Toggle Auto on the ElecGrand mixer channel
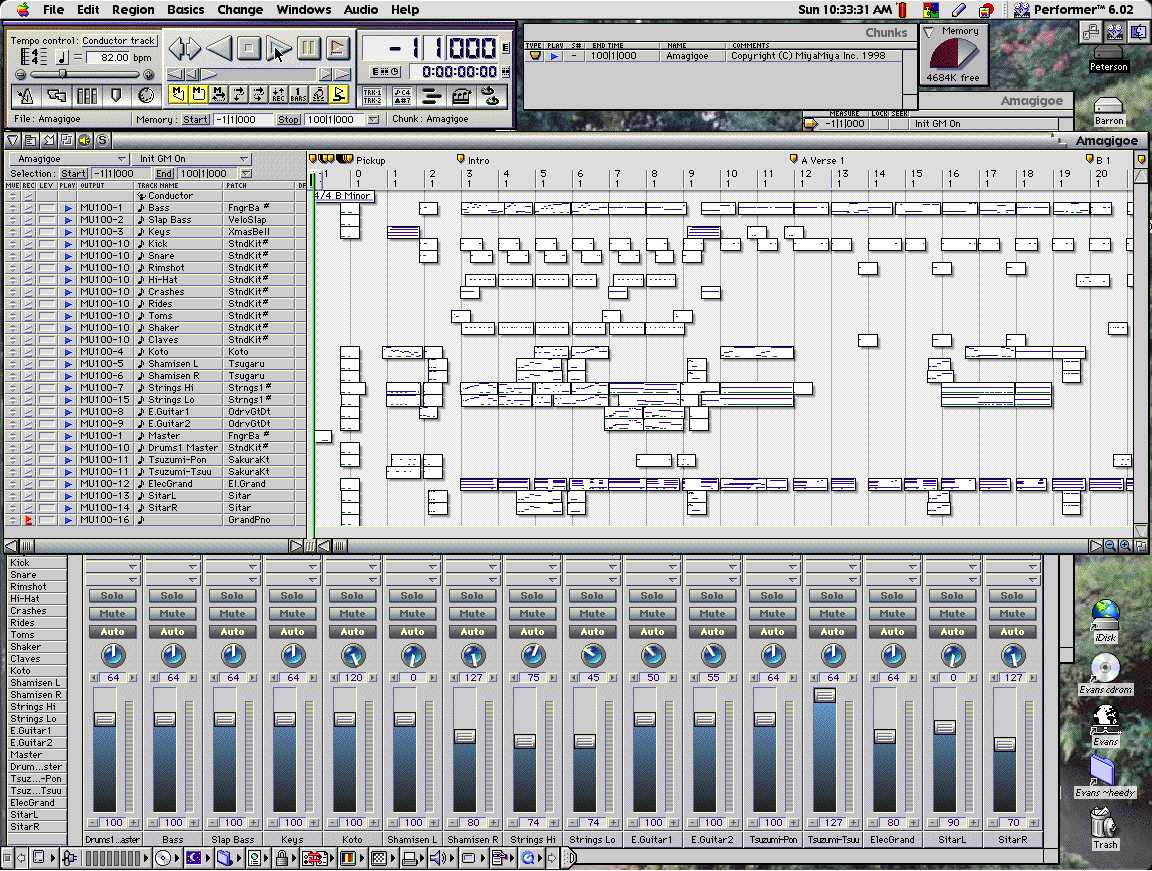Image resolution: width=1152 pixels, height=871 pixels. click(x=892, y=631)
